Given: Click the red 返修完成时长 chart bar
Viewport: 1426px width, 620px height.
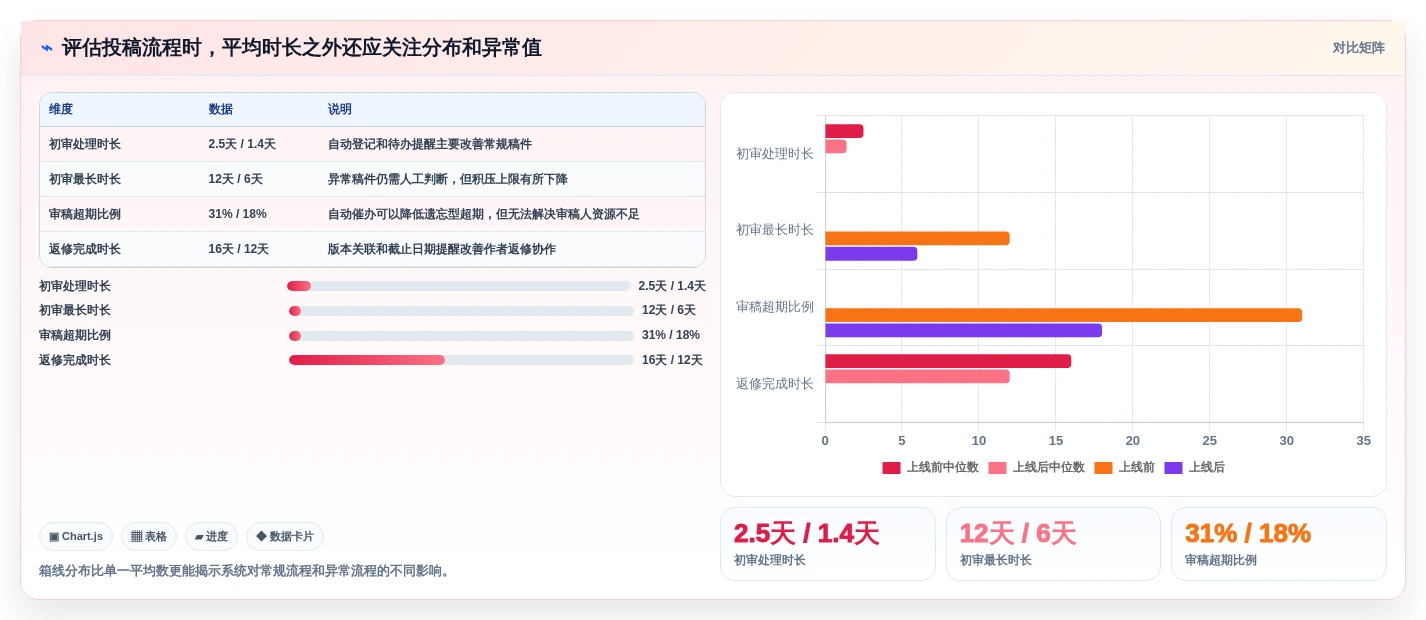Looking at the screenshot, I should (x=948, y=361).
